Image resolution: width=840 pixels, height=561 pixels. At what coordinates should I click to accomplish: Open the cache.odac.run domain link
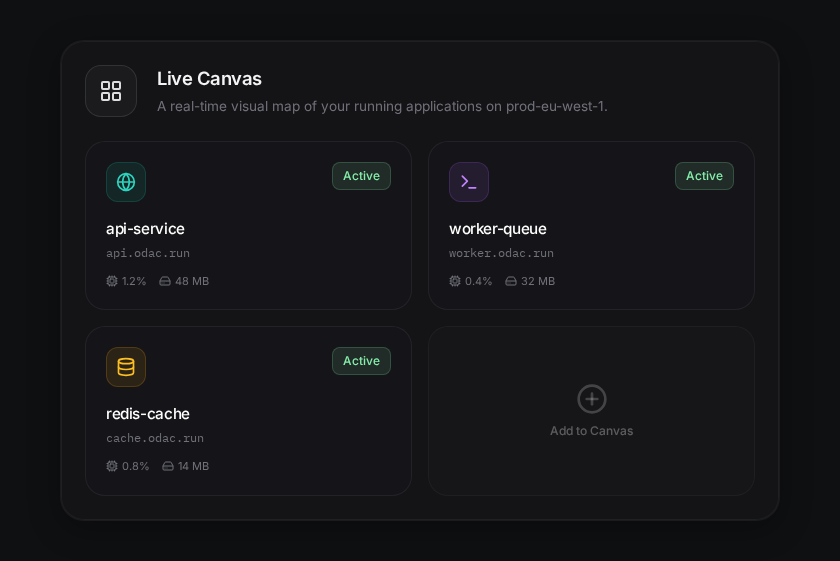155,438
